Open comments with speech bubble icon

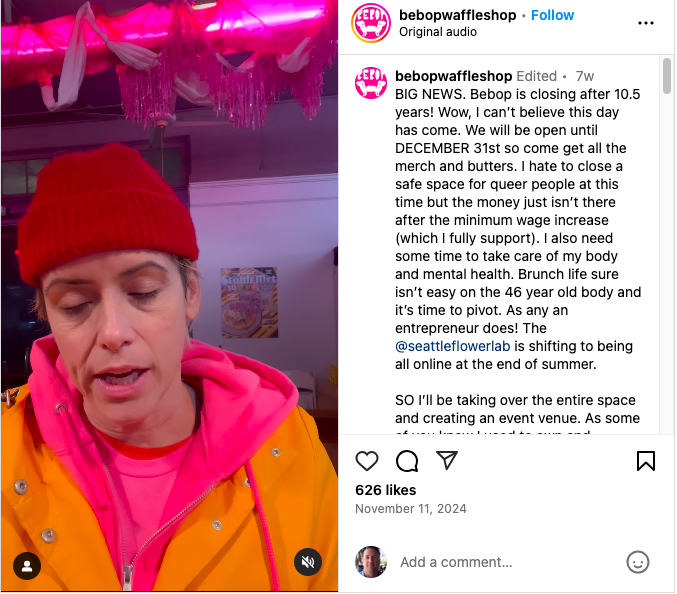[x=407, y=461]
